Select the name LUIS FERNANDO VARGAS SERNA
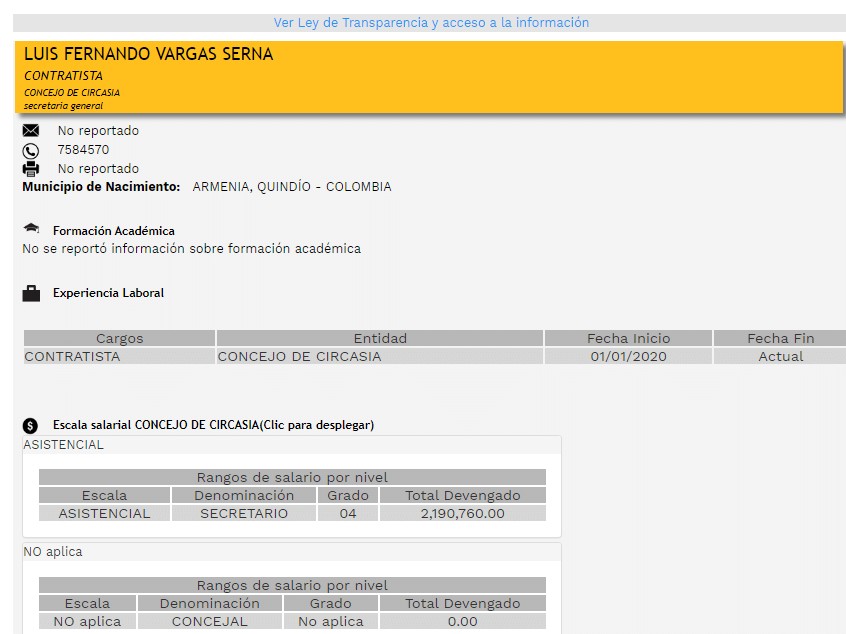Image resolution: width=846 pixels, height=634 pixels. 148,54
